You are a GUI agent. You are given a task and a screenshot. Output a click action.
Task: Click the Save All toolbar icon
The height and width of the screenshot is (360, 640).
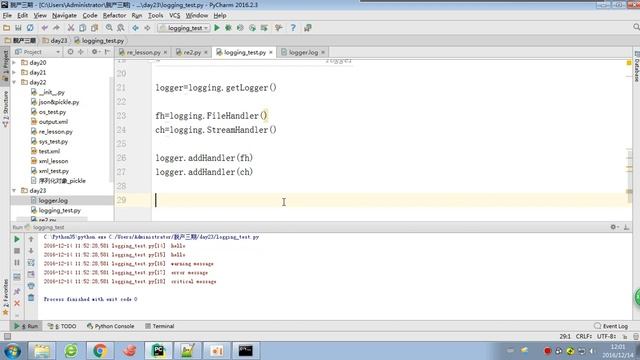18,28
